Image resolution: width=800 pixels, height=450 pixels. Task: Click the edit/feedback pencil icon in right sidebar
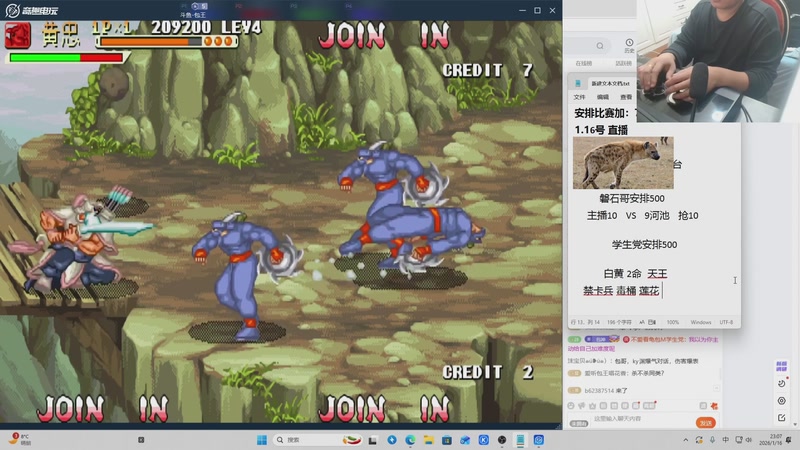(782, 417)
